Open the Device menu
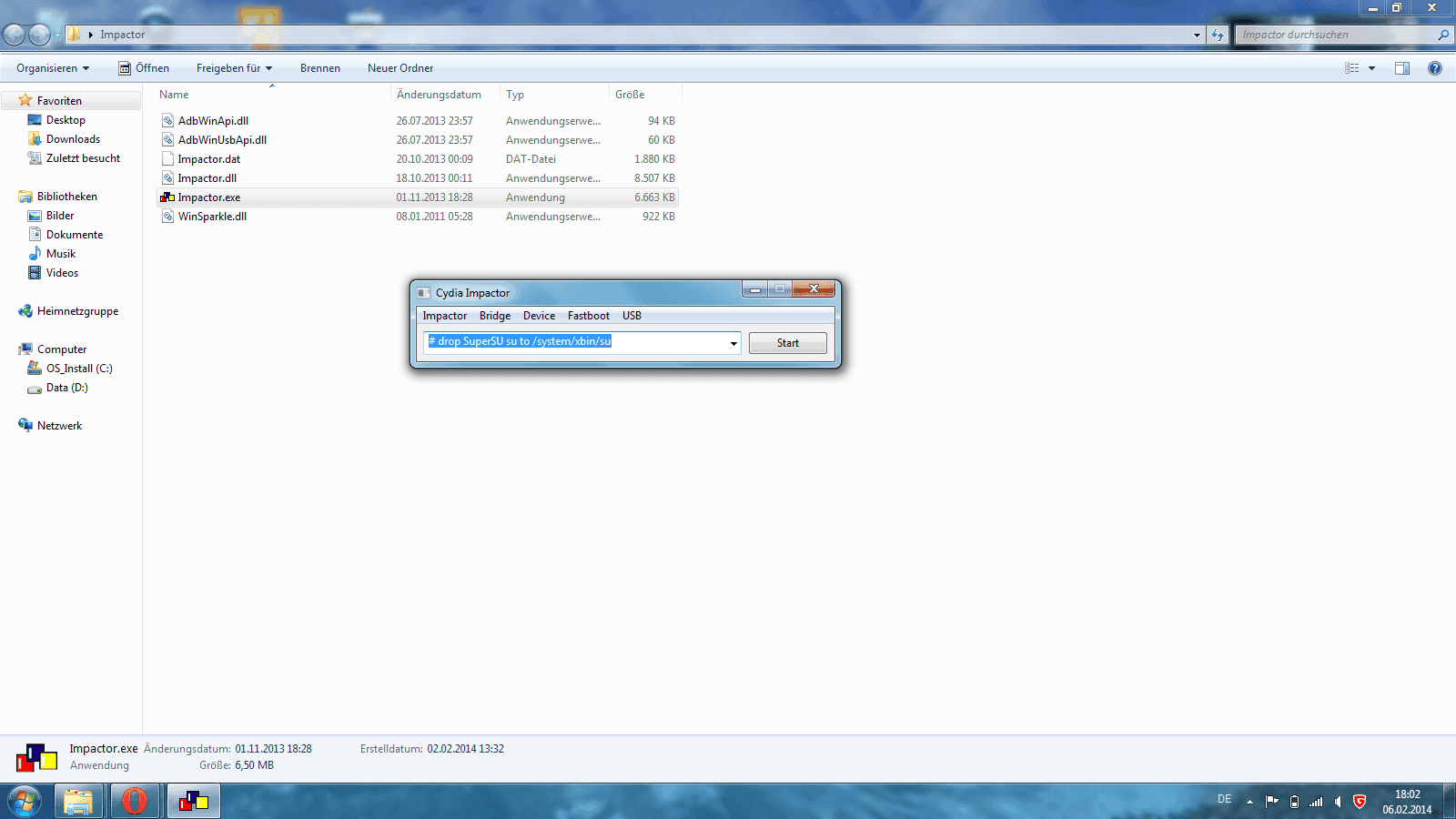The height and width of the screenshot is (819, 1456). (539, 316)
